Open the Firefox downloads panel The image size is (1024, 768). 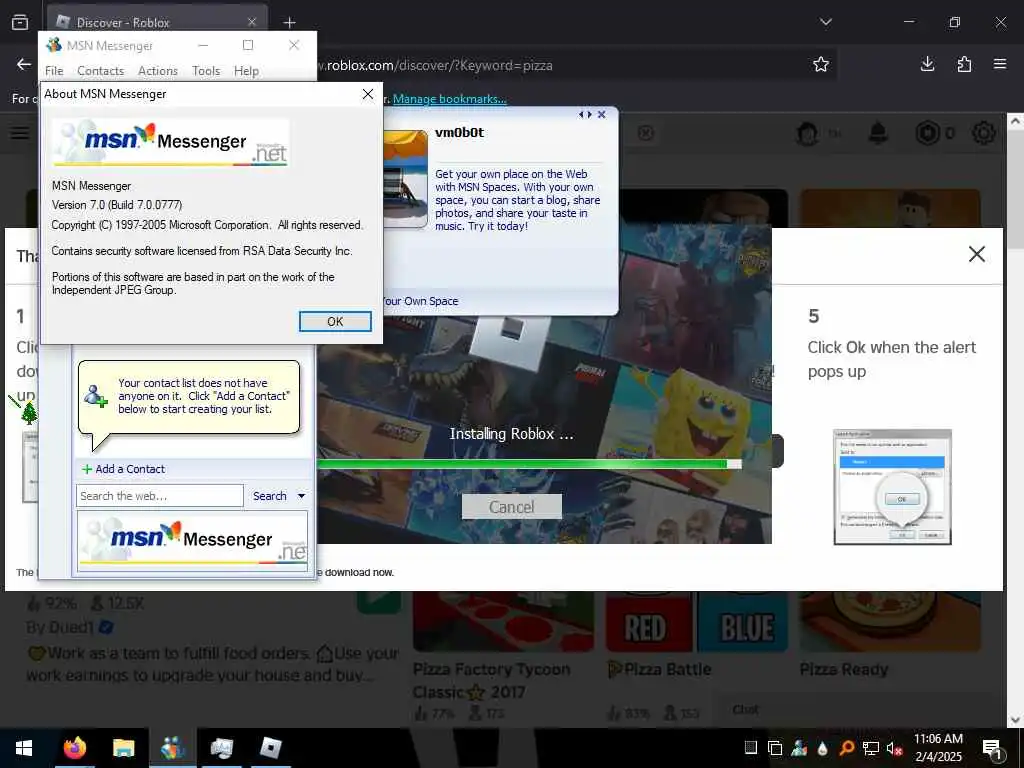927,64
